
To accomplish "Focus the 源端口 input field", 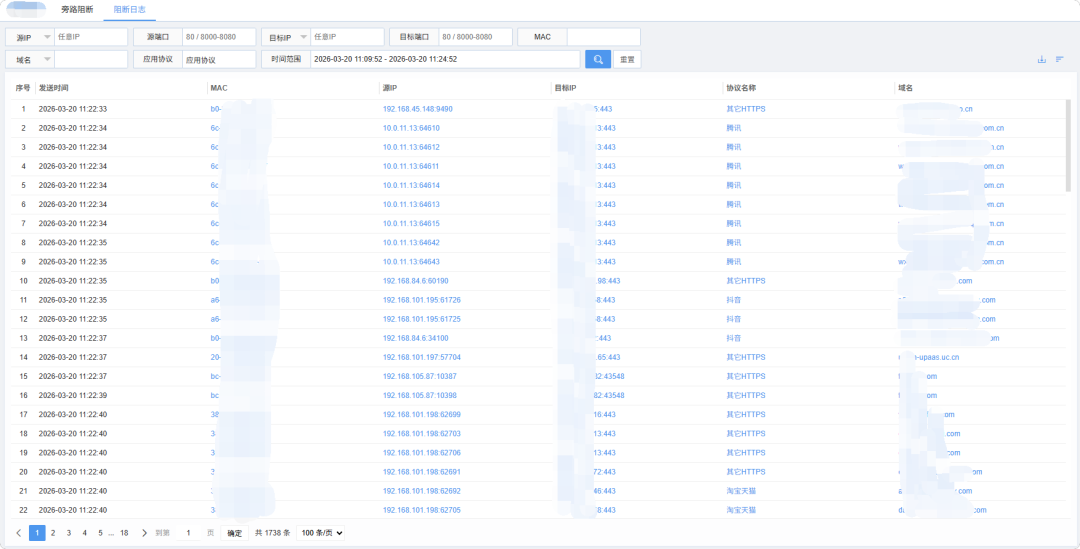I will [x=218, y=37].
